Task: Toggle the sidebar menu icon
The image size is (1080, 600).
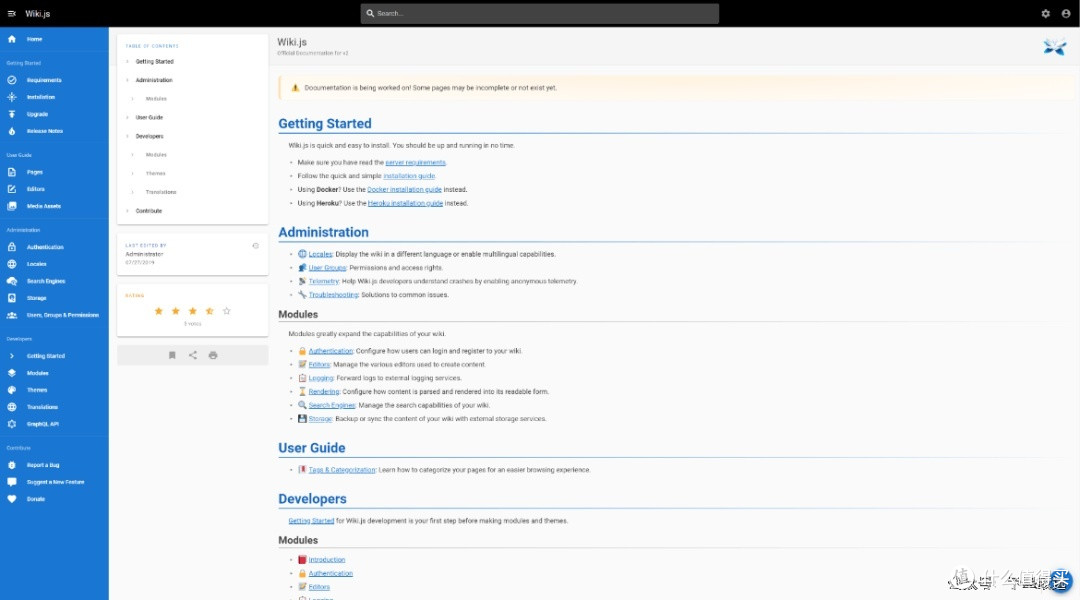Action: click(x=12, y=13)
